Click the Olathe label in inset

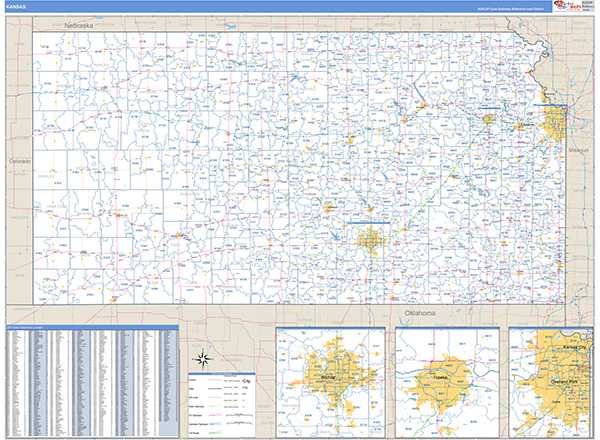(x=556, y=402)
